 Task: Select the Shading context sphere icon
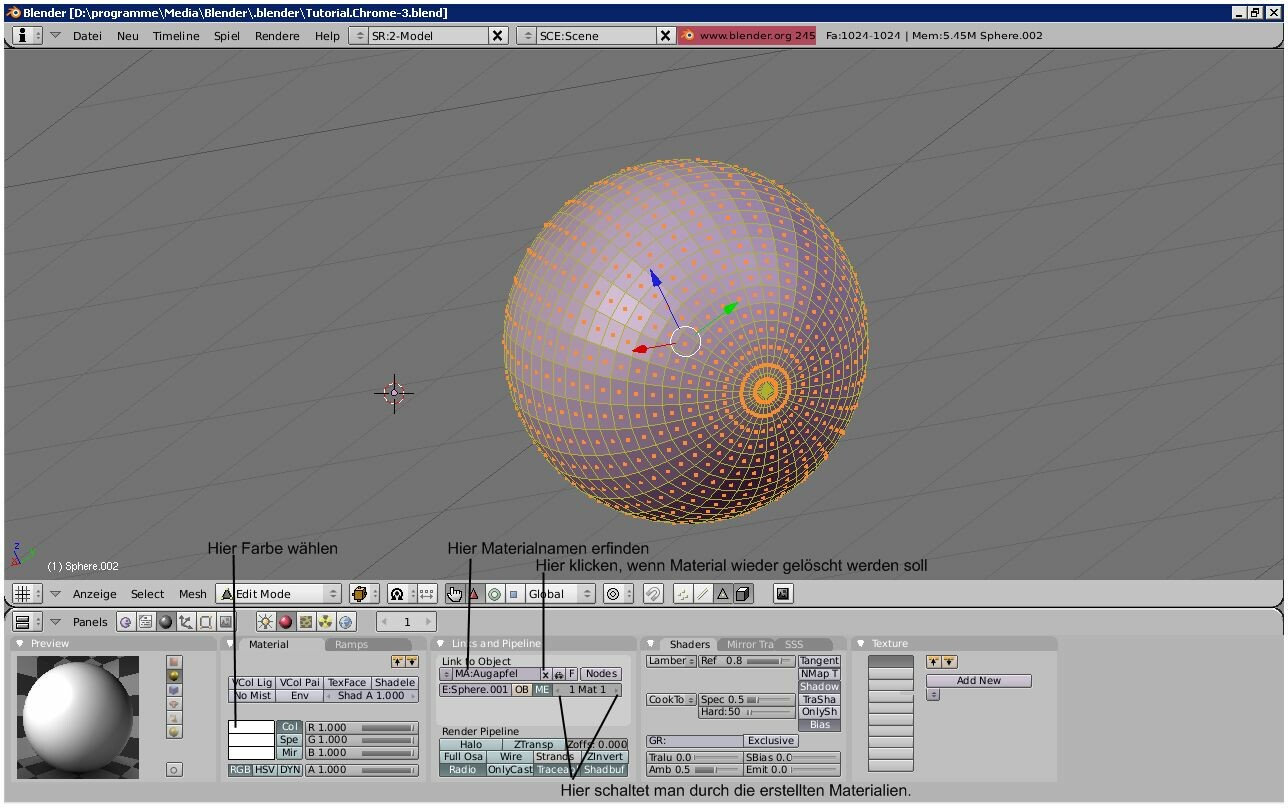165,622
